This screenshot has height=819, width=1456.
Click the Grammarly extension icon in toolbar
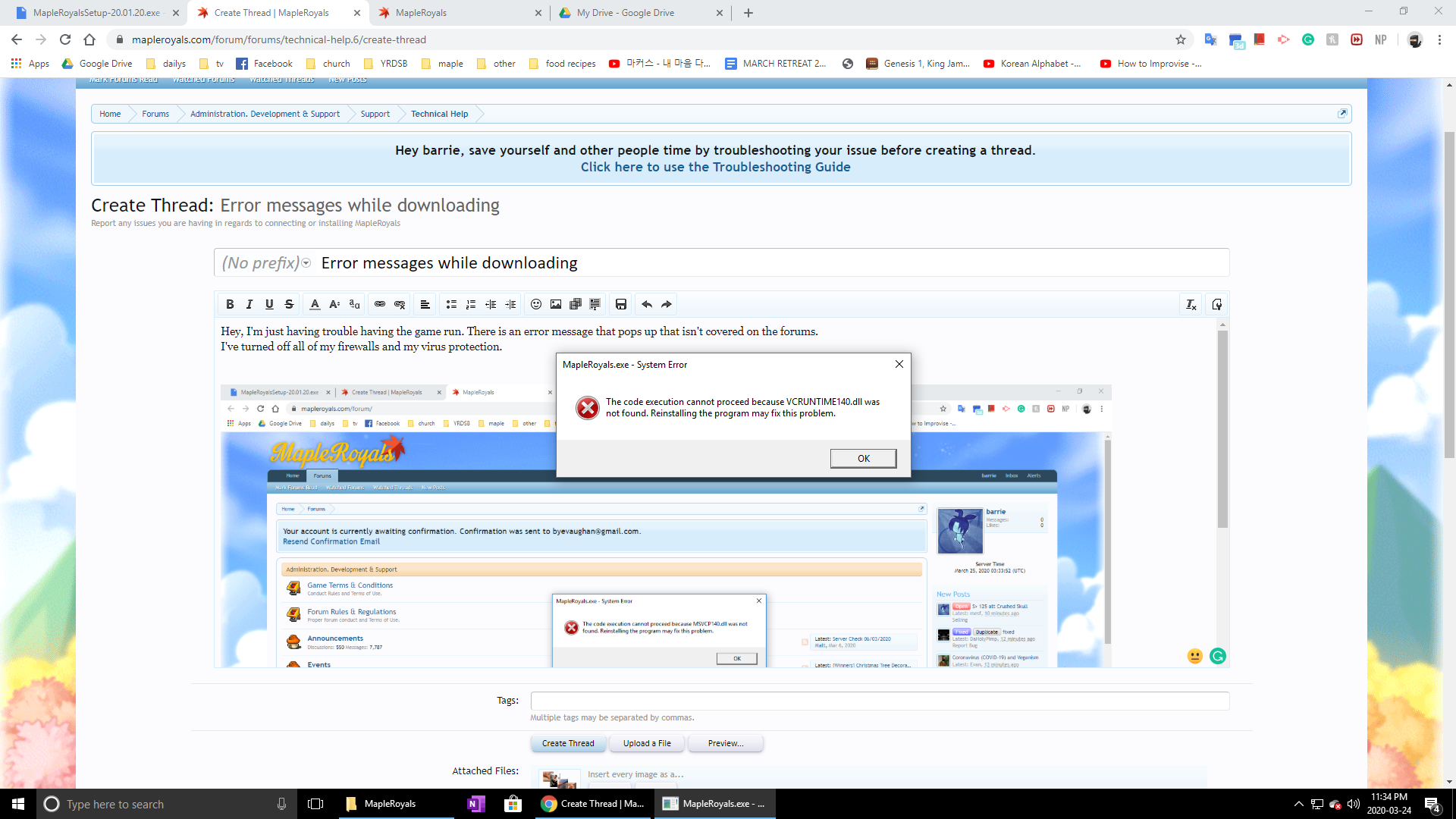tap(1308, 39)
